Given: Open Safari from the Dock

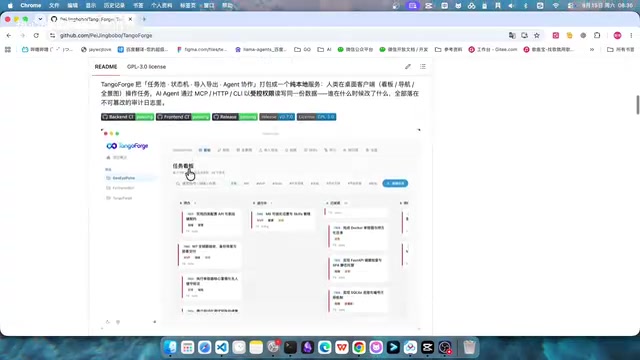Looking at the screenshot, I should (204, 347).
